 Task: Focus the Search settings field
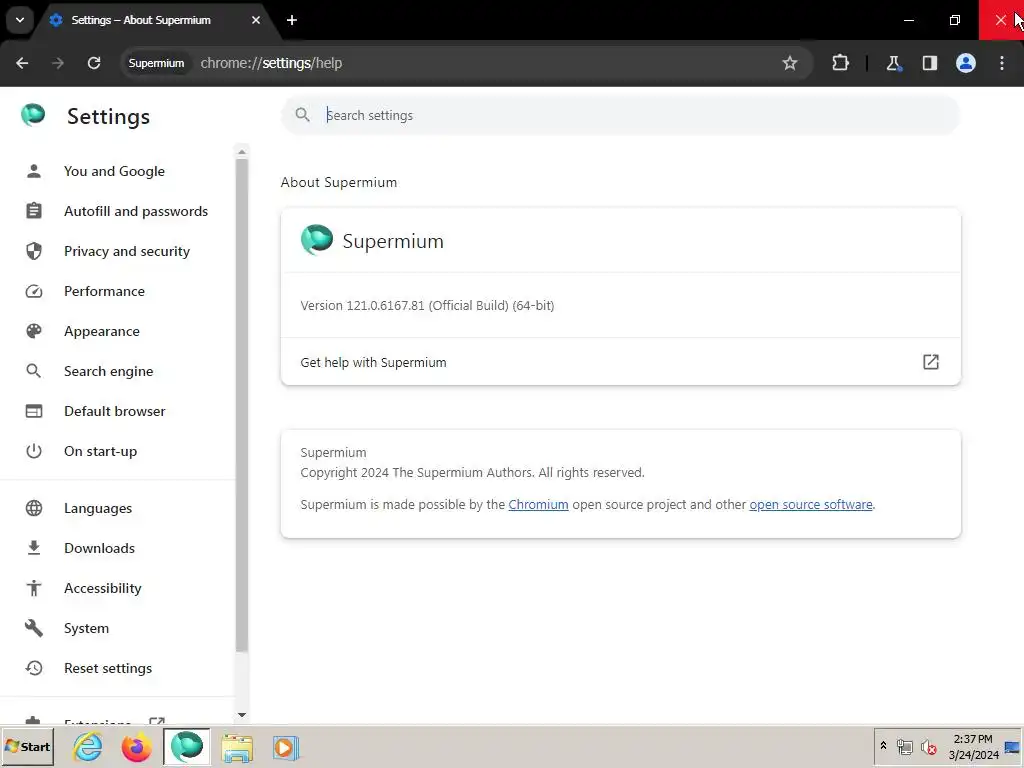pyautogui.click(x=620, y=116)
